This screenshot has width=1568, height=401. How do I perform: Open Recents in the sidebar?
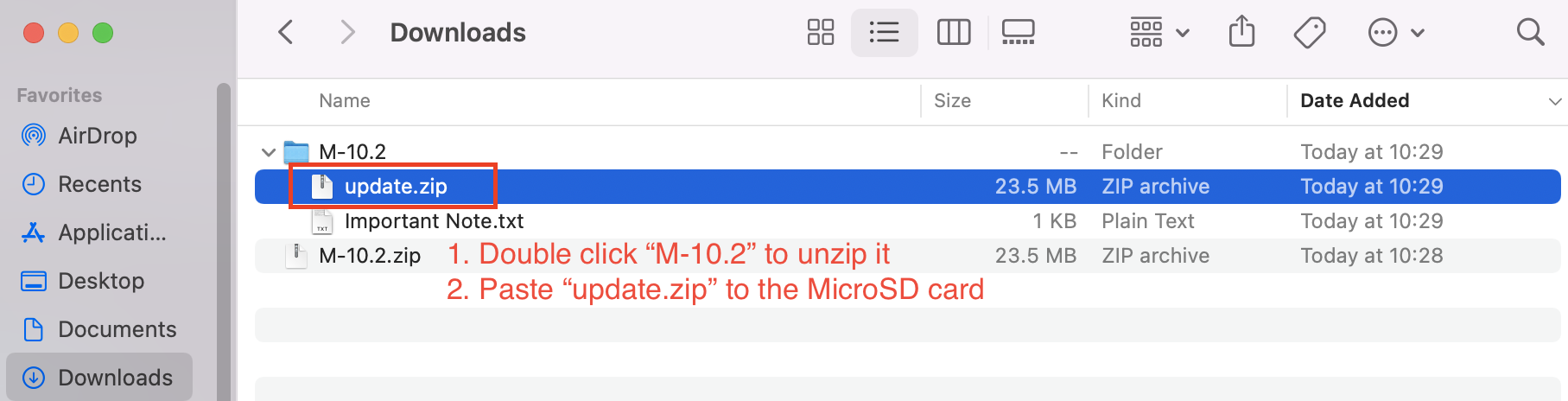[99, 184]
